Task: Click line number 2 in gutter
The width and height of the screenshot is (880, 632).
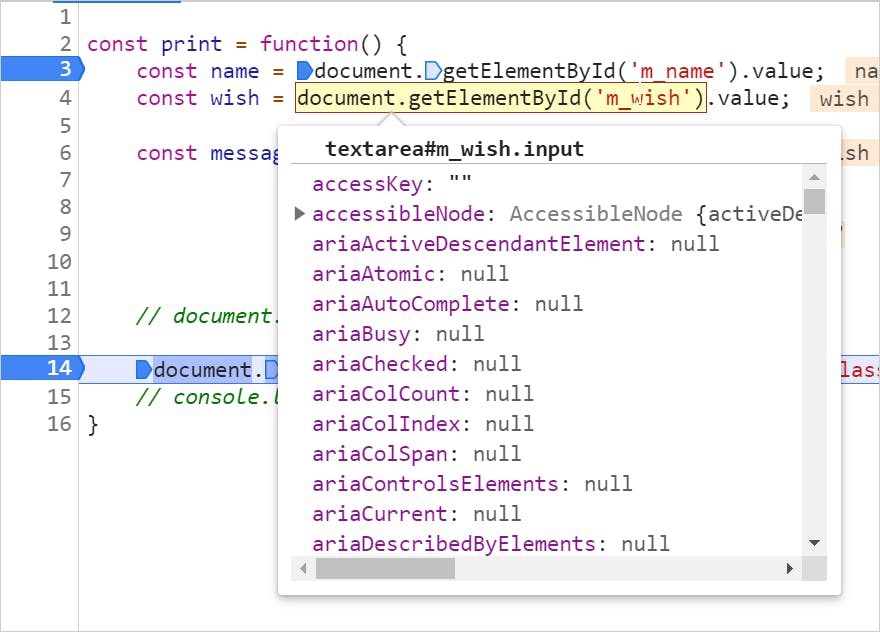Action: [x=66, y=44]
